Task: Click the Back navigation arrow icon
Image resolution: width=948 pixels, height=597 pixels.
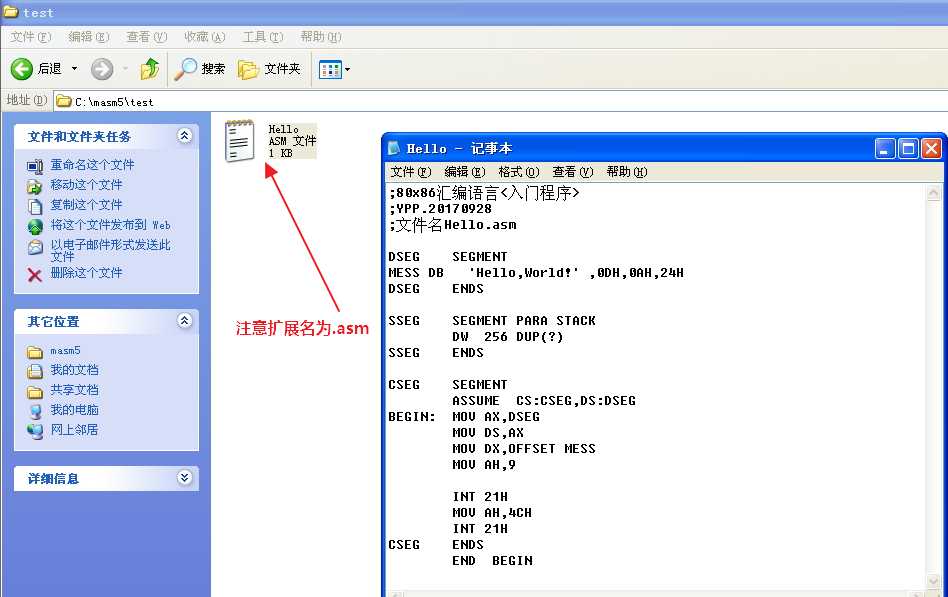Action: click(x=22, y=69)
